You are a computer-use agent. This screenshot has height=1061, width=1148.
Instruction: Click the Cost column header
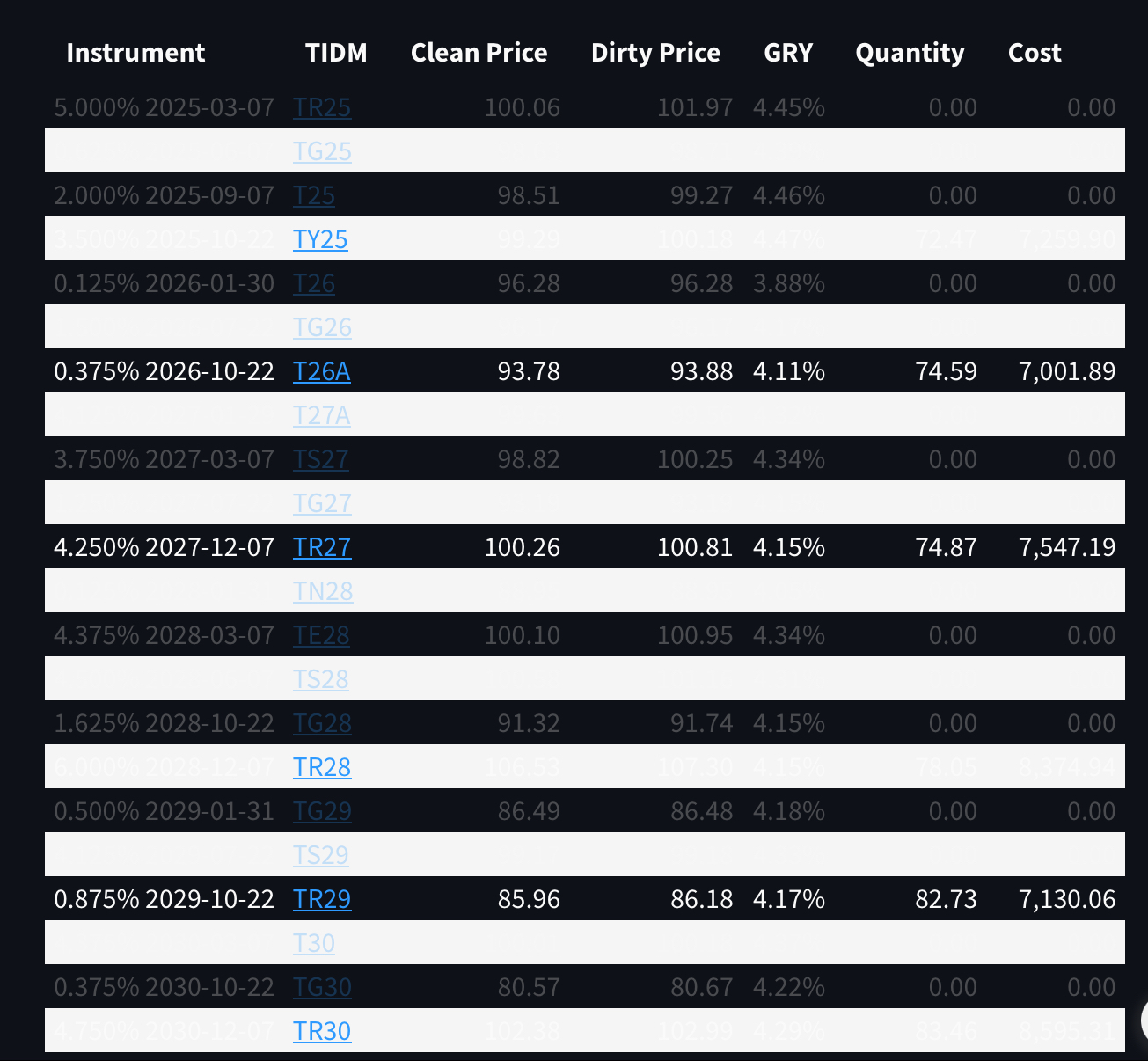[1035, 53]
